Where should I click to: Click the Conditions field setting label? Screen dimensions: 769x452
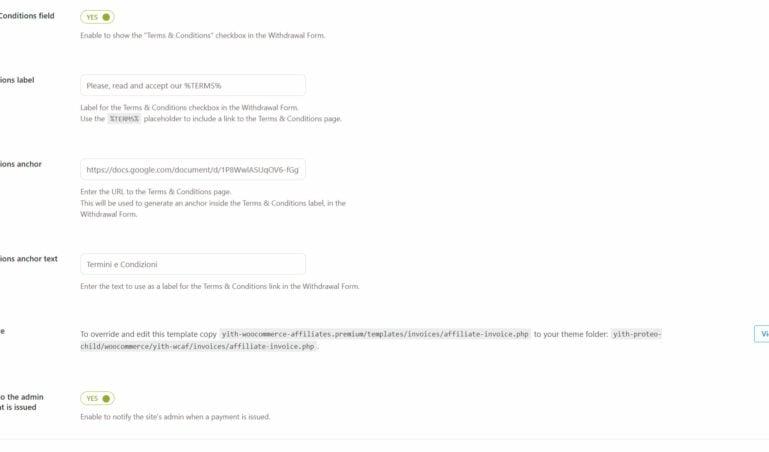[x=27, y=16]
